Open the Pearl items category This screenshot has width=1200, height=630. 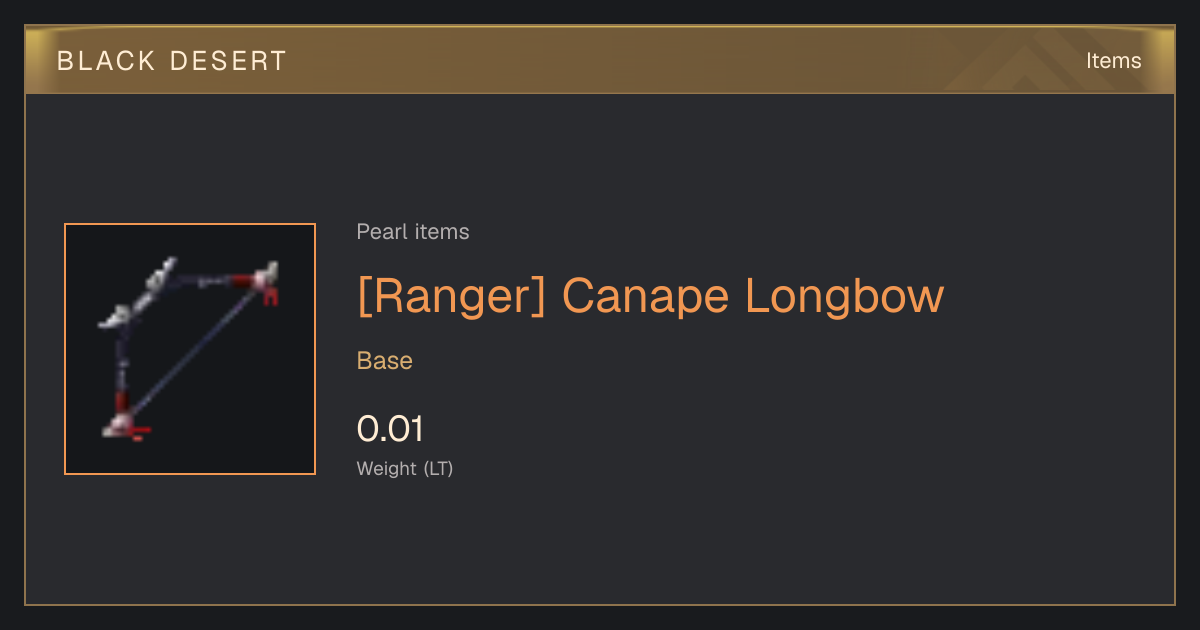pos(413,232)
